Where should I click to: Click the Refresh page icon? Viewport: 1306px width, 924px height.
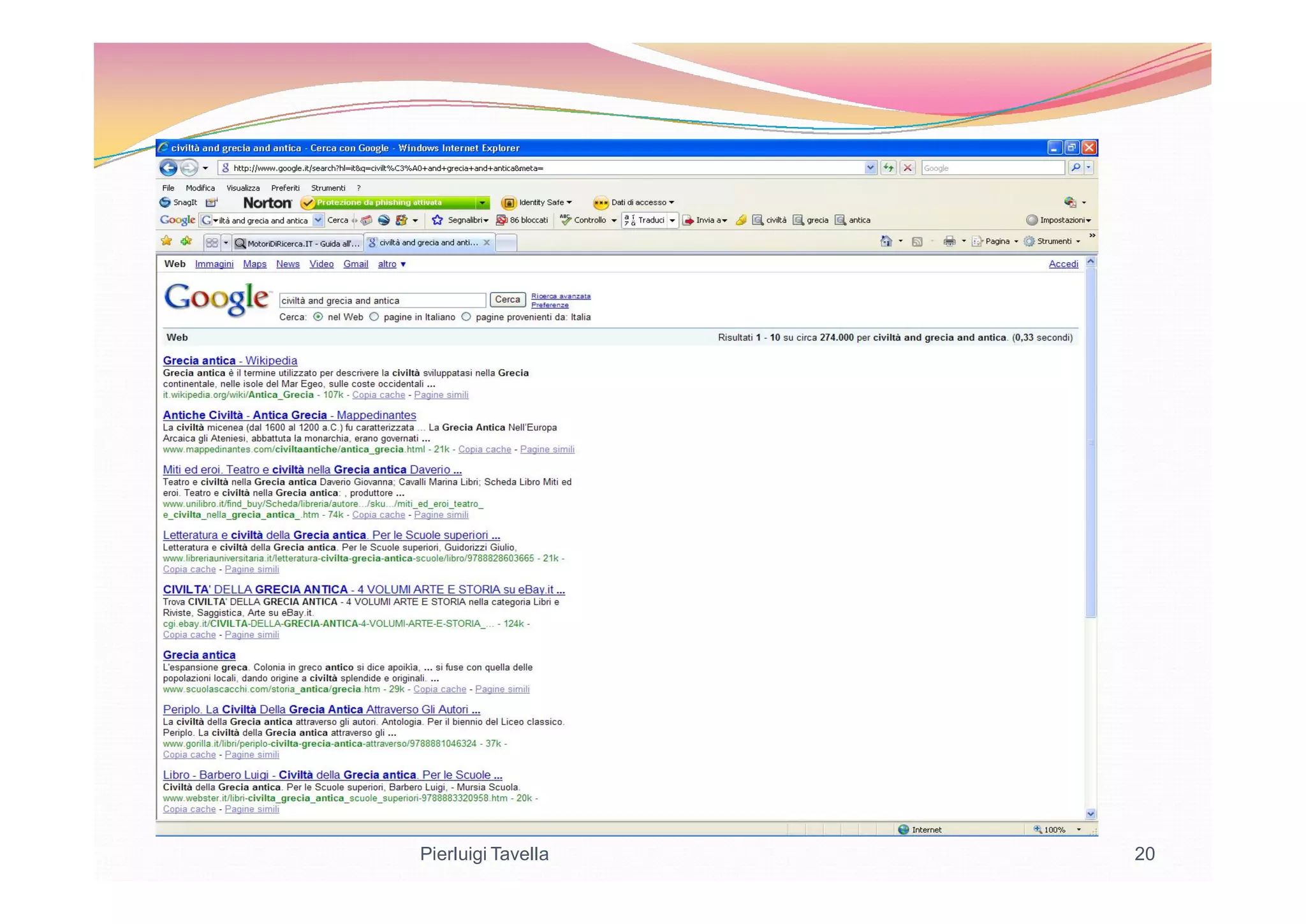(888, 168)
